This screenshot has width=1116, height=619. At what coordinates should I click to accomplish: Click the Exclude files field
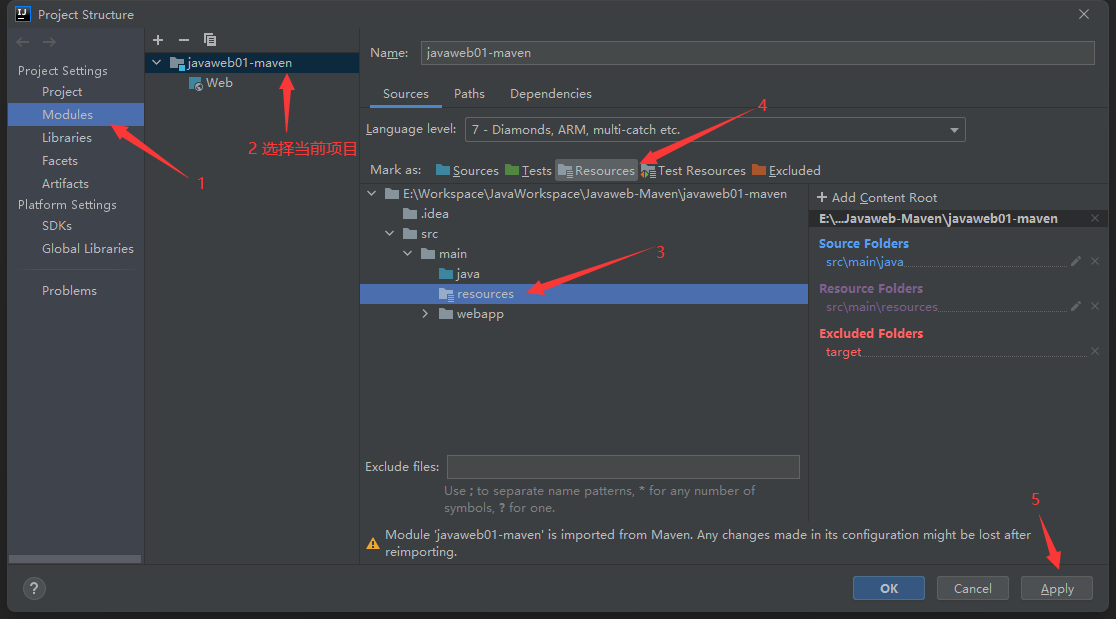(x=623, y=467)
